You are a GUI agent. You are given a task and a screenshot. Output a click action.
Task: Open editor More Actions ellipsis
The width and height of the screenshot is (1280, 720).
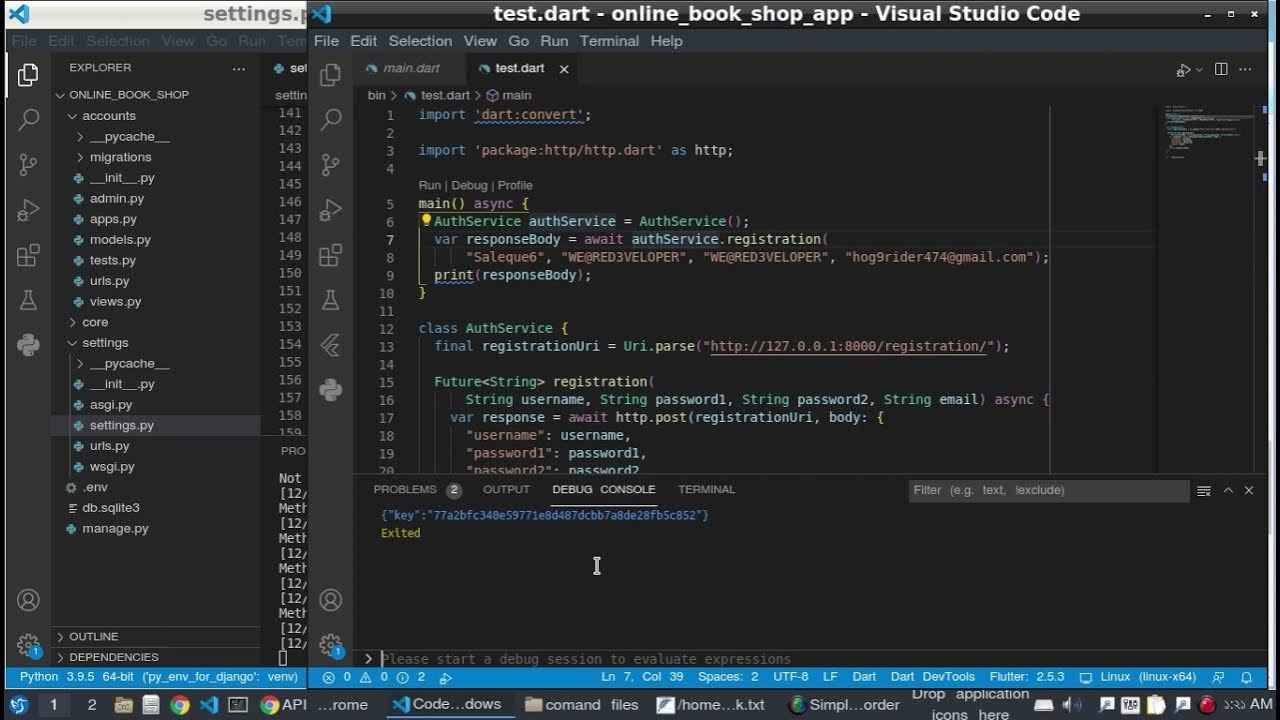coord(1246,69)
